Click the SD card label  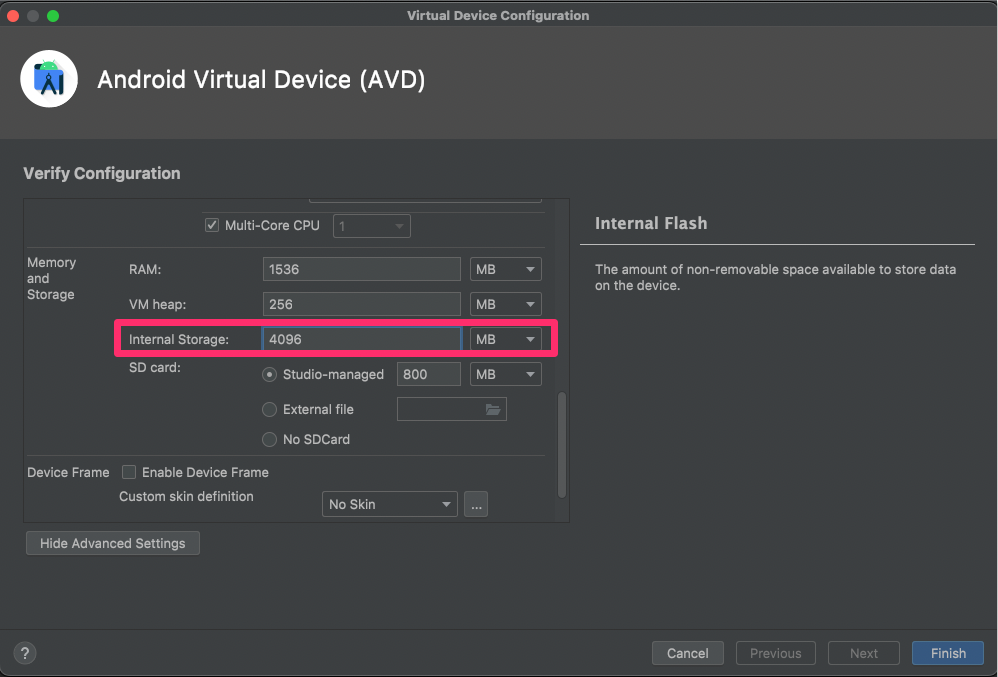point(155,367)
